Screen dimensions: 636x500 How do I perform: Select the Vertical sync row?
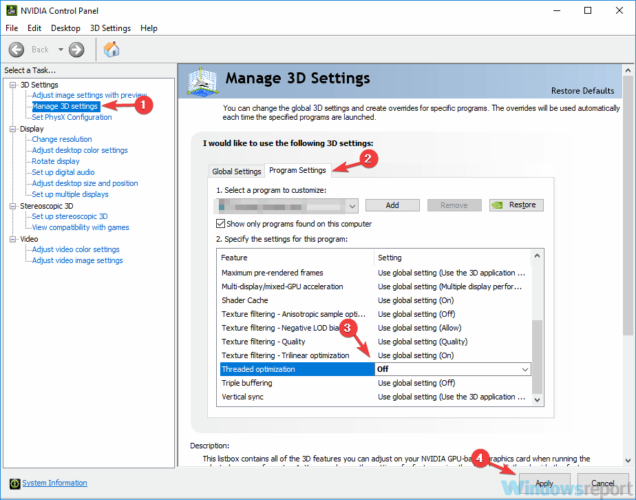coord(375,397)
